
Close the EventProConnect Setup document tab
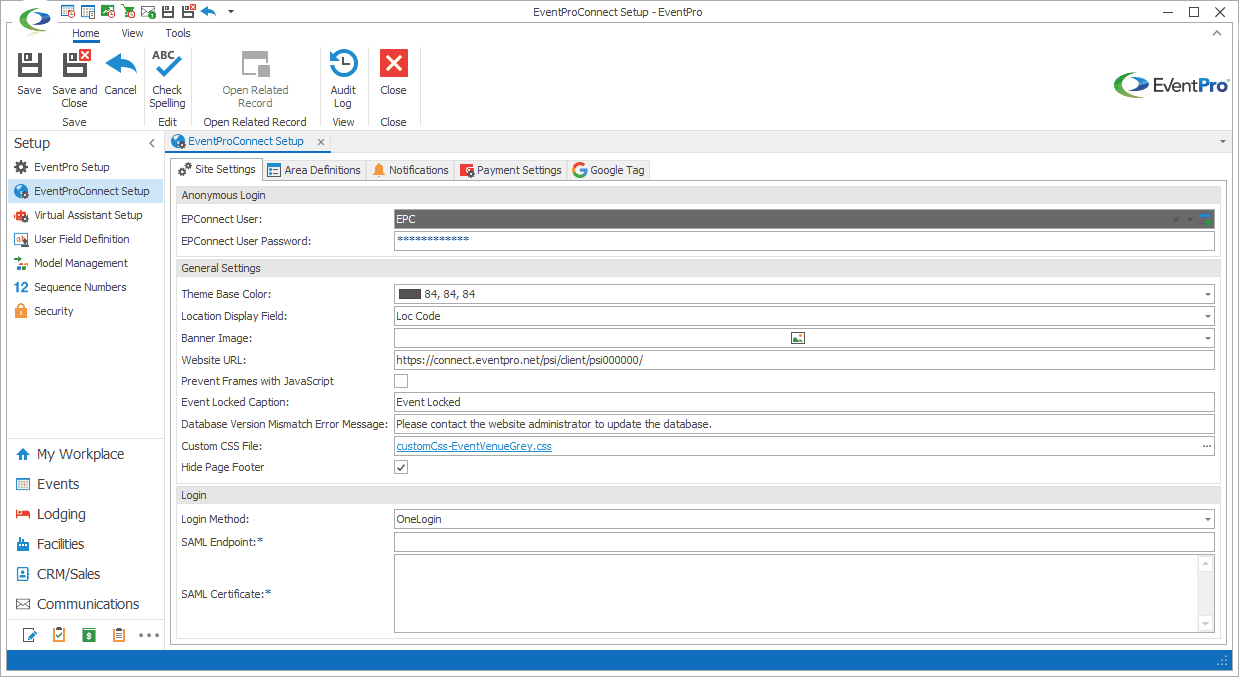(320, 142)
